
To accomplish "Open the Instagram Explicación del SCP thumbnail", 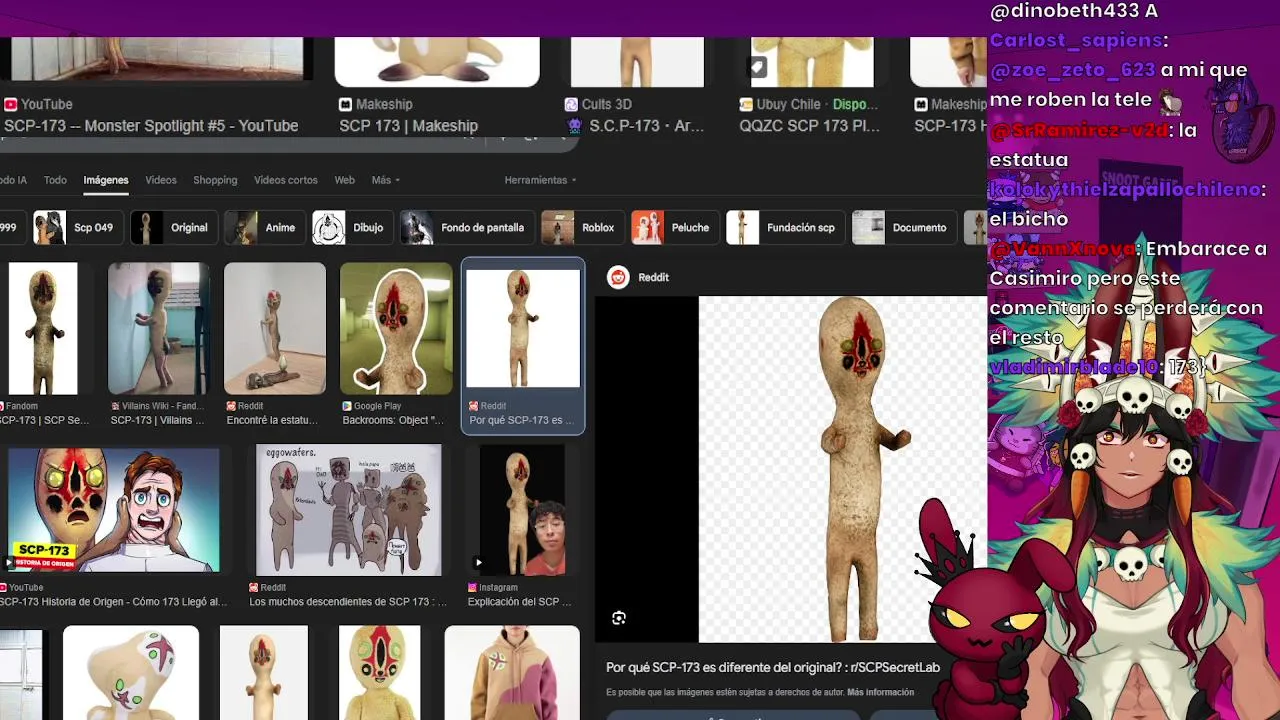I will 522,510.
